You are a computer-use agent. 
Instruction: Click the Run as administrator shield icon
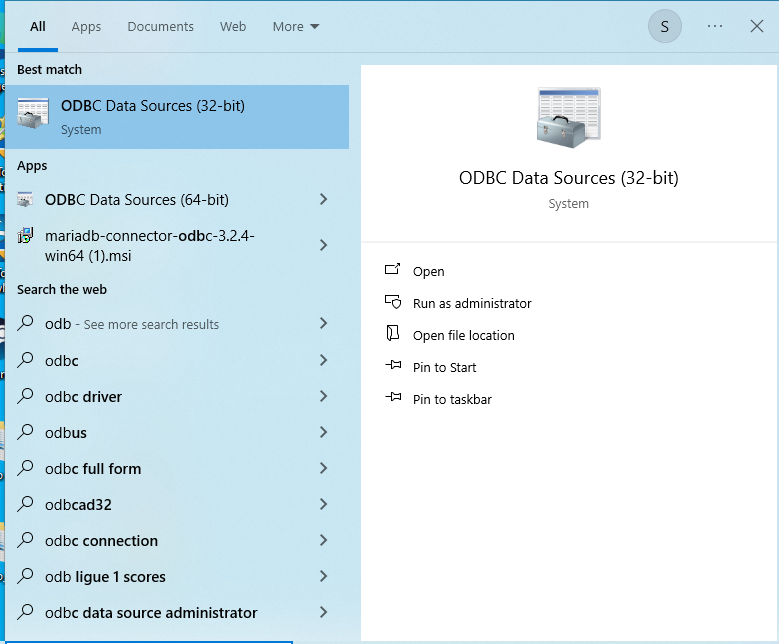[393, 302]
